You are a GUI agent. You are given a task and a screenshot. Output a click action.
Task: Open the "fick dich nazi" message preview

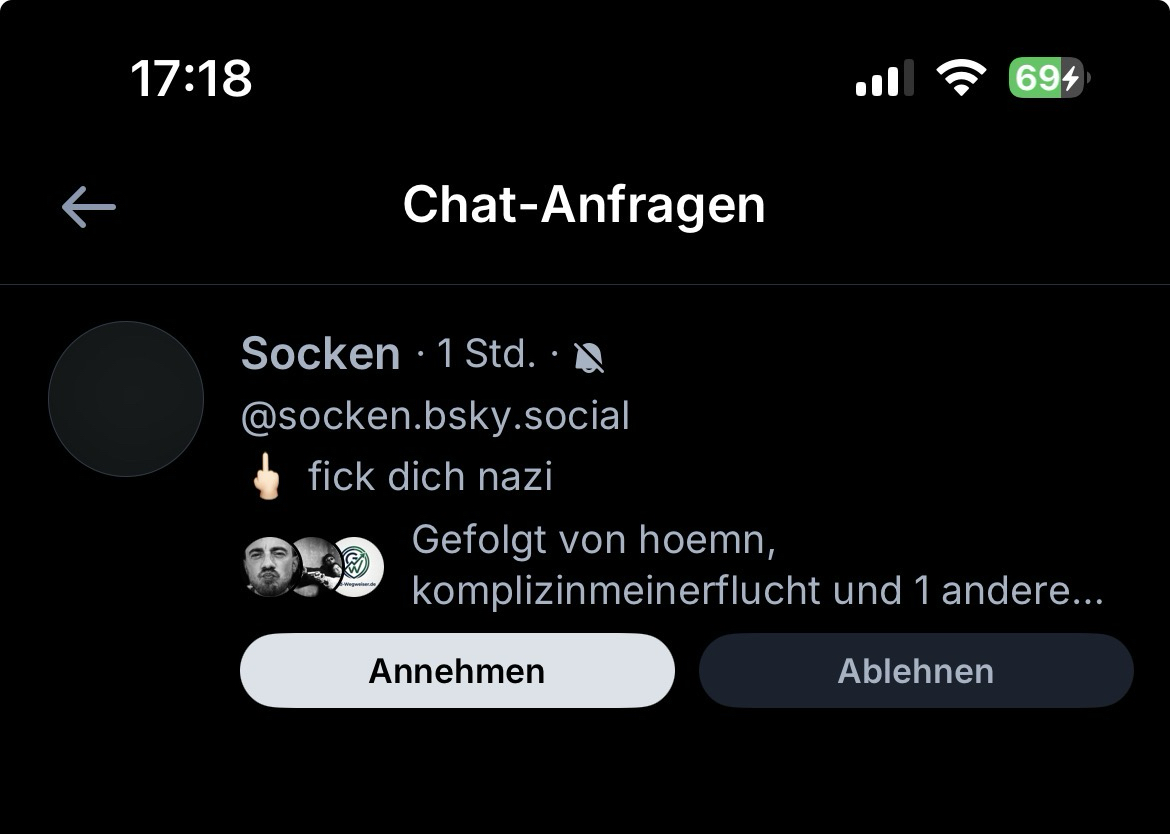[430, 476]
